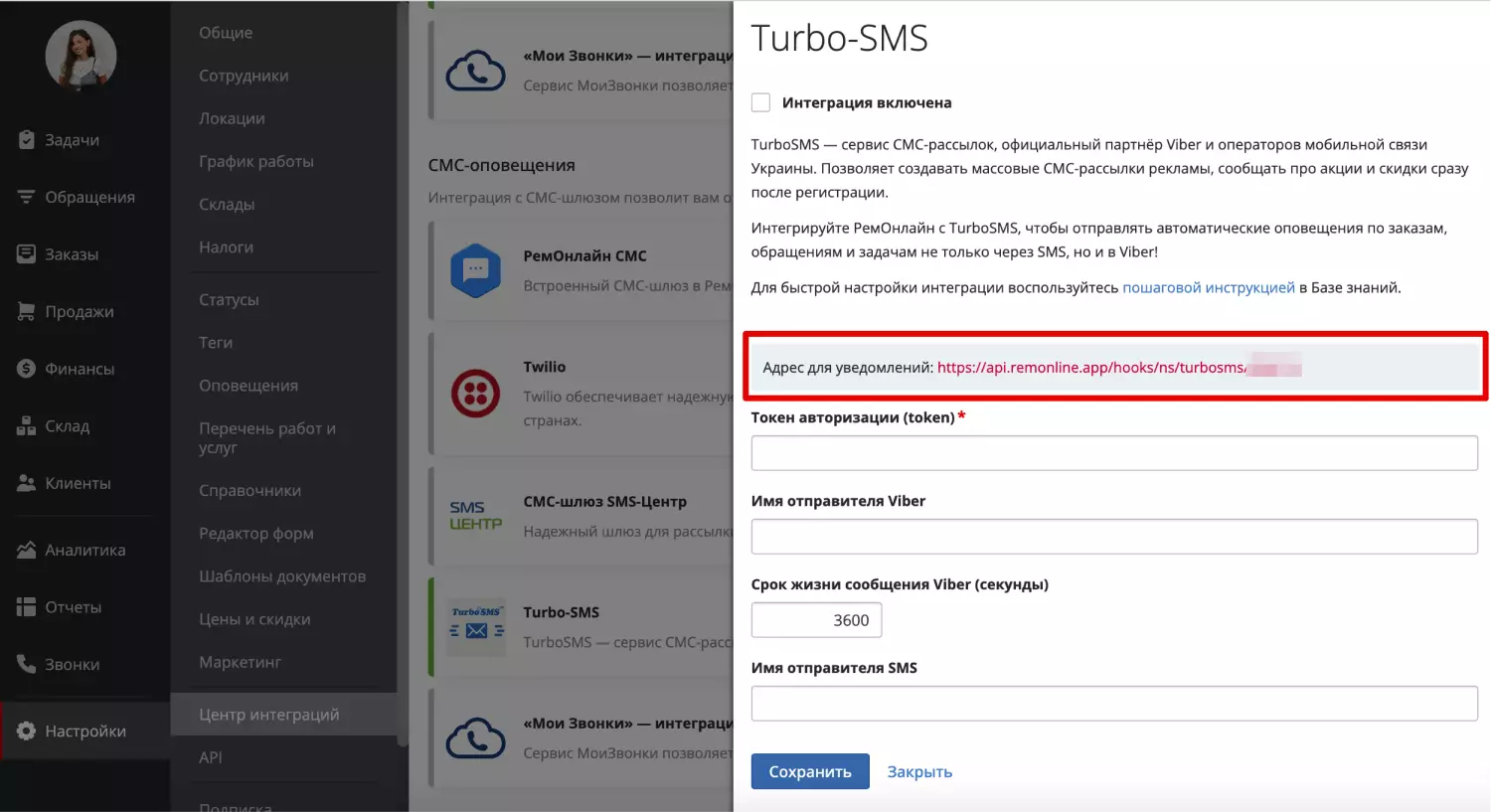Open Обращения in the left sidebar

point(89,197)
